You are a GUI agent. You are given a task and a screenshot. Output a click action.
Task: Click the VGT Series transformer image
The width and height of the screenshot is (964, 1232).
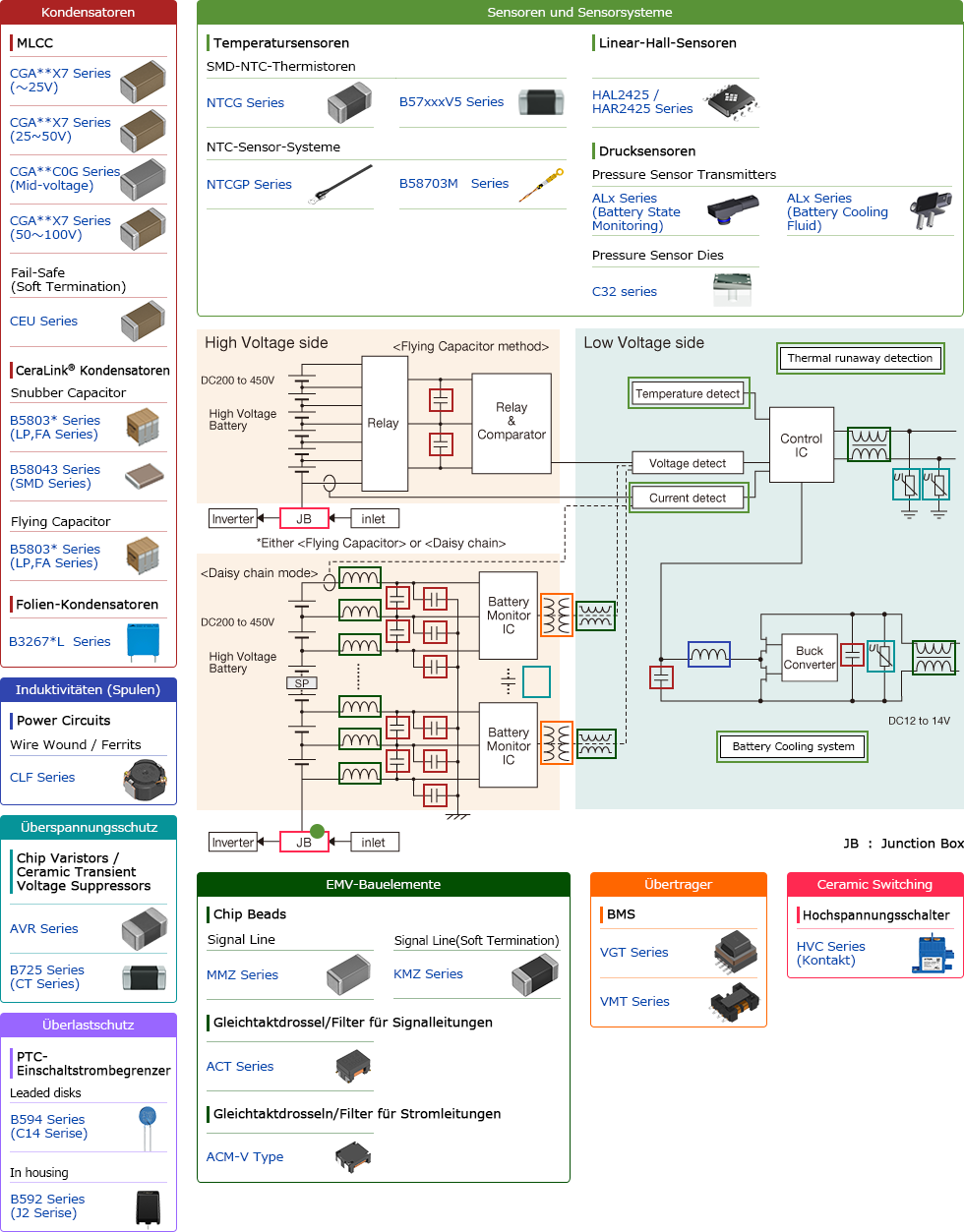click(x=735, y=952)
